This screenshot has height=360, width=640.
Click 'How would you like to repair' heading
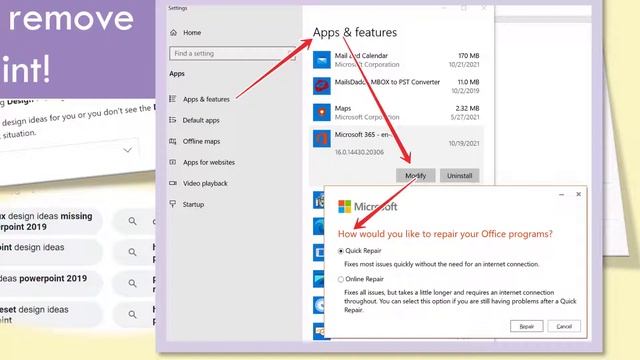click(x=445, y=234)
